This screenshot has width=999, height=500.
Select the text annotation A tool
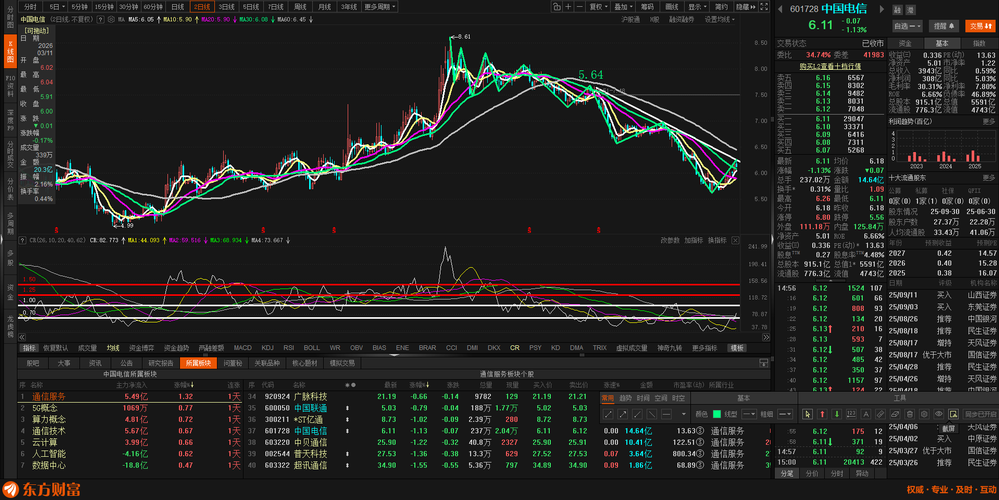pos(866,414)
